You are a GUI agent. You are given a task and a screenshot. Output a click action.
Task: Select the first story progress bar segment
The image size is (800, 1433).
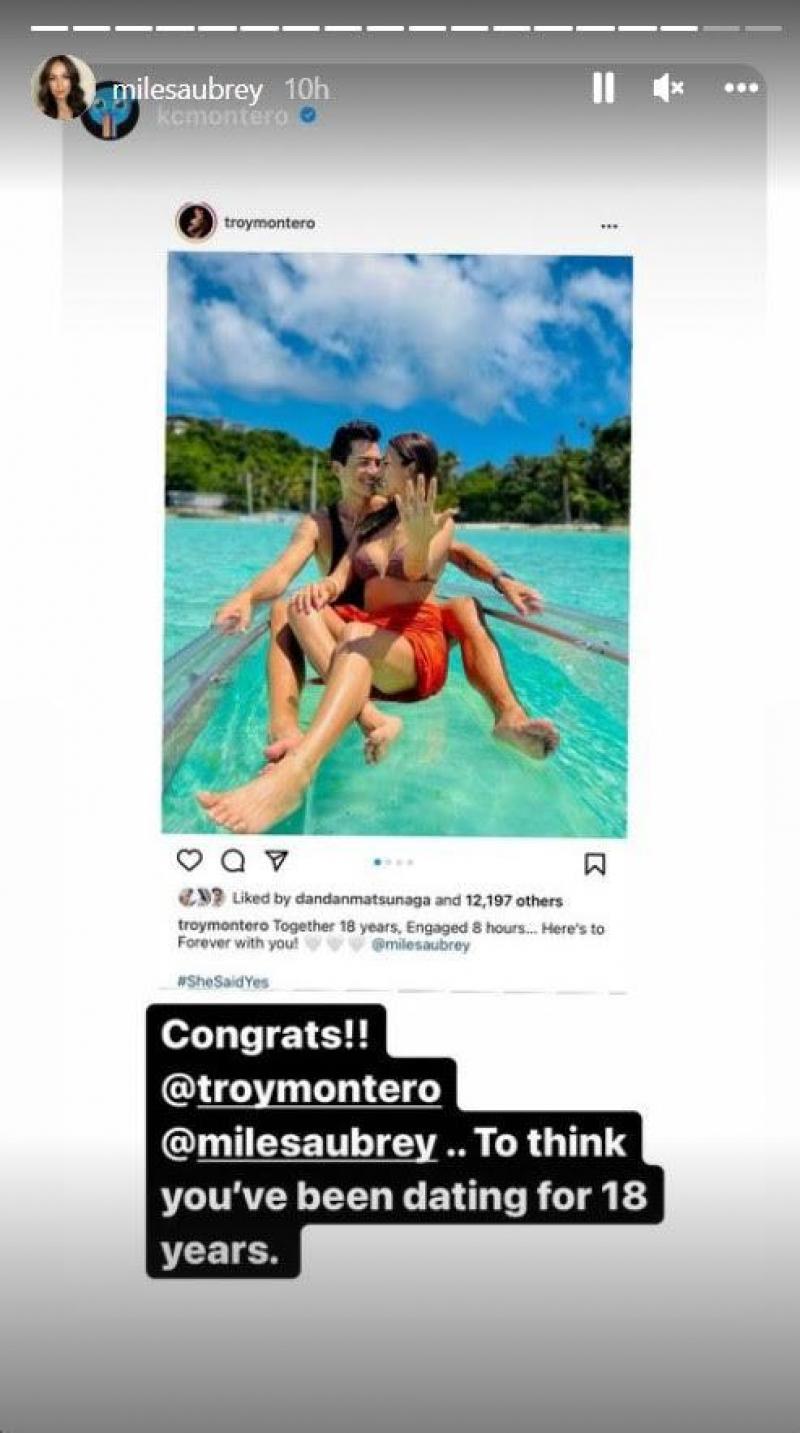click(49, 28)
